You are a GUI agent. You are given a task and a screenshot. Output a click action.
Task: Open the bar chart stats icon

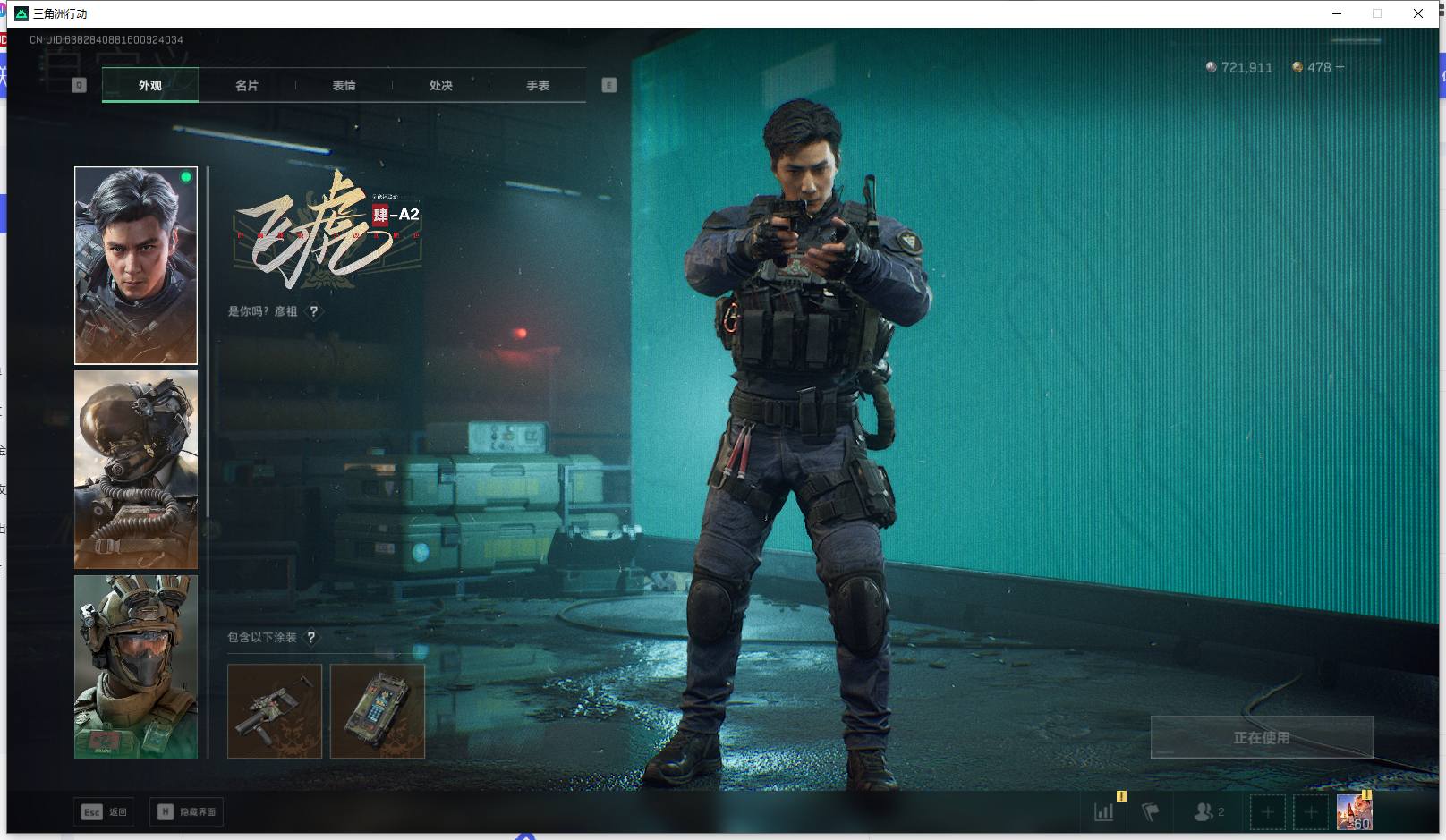tap(1104, 811)
